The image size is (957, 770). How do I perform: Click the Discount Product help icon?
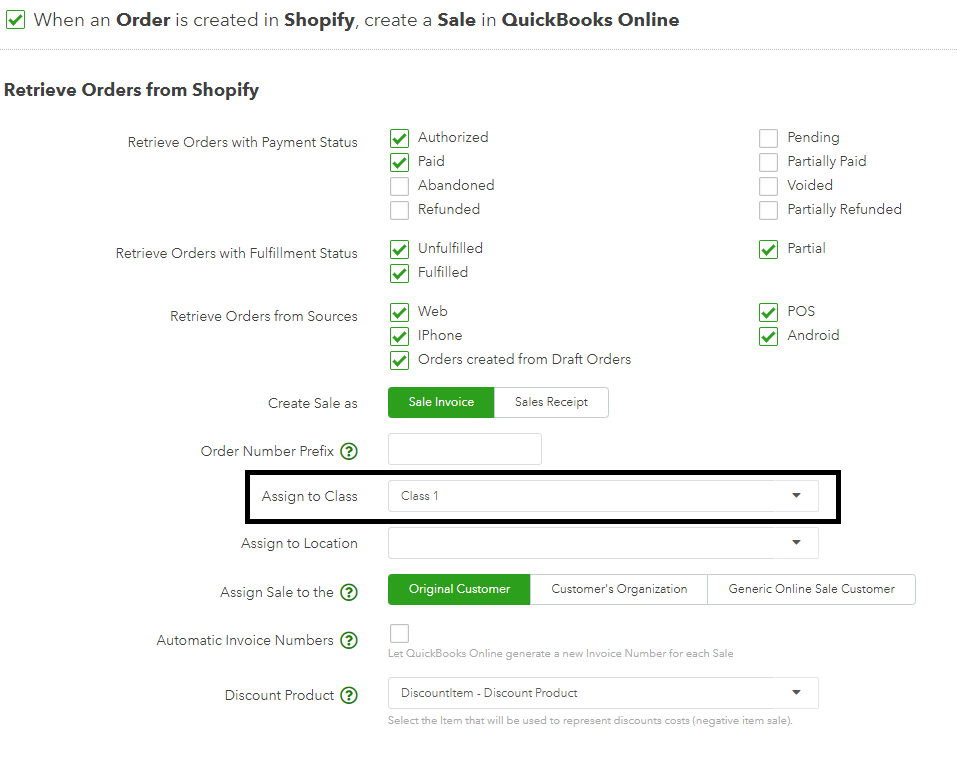coord(348,695)
